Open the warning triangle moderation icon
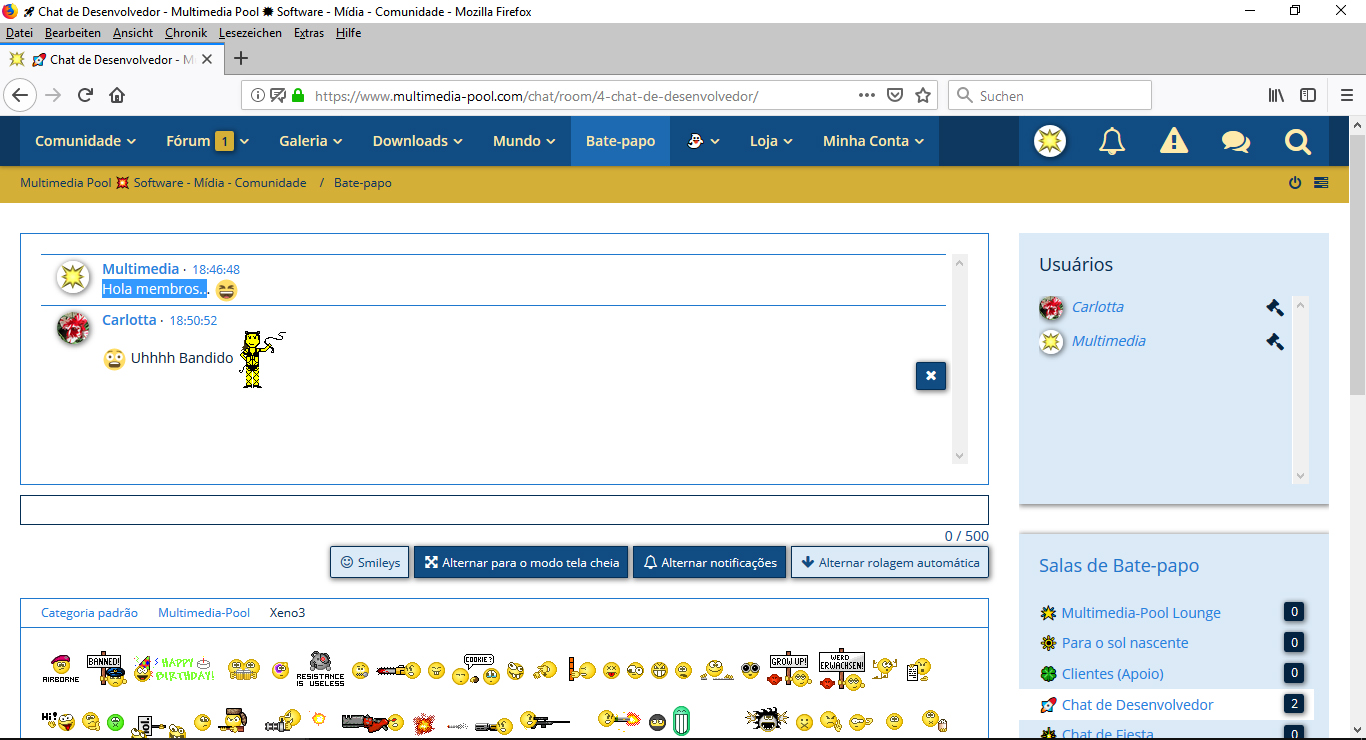This screenshot has width=1366, height=740. click(1174, 141)
